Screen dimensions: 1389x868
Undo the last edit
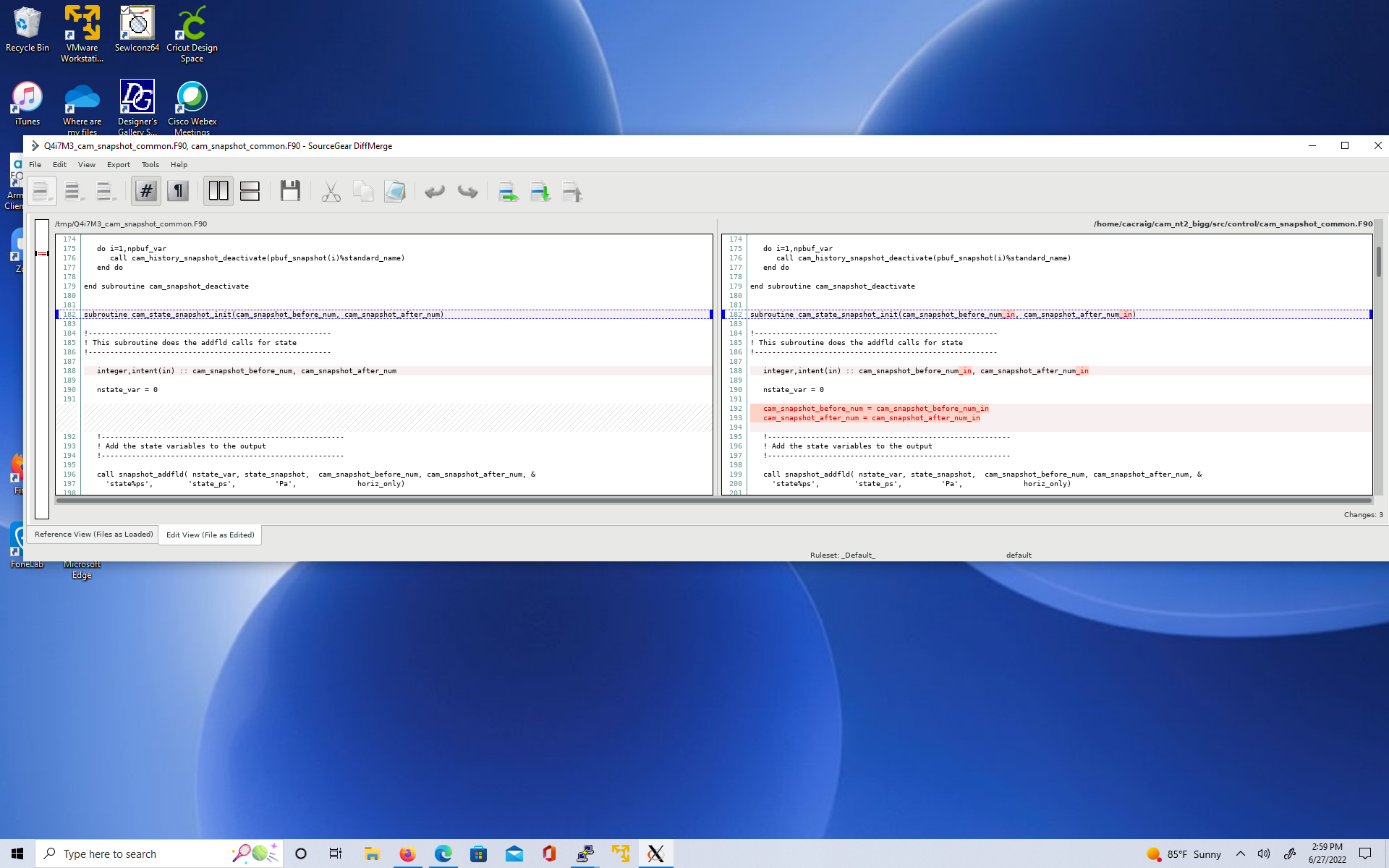click(435, 192)
